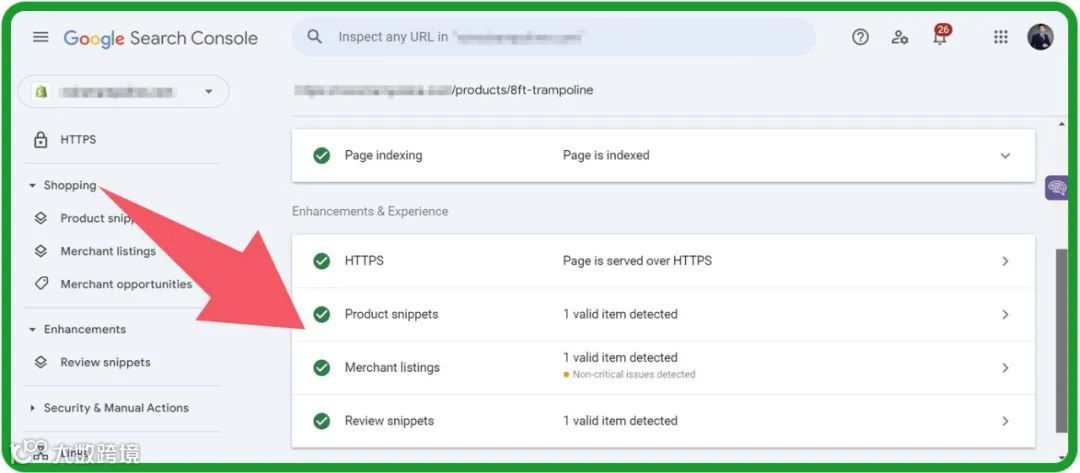Click the Shopify property icon
Image resolution: width=1080 pixels, height=473 pixels.
pyautogui.click(x=41, y=92)
